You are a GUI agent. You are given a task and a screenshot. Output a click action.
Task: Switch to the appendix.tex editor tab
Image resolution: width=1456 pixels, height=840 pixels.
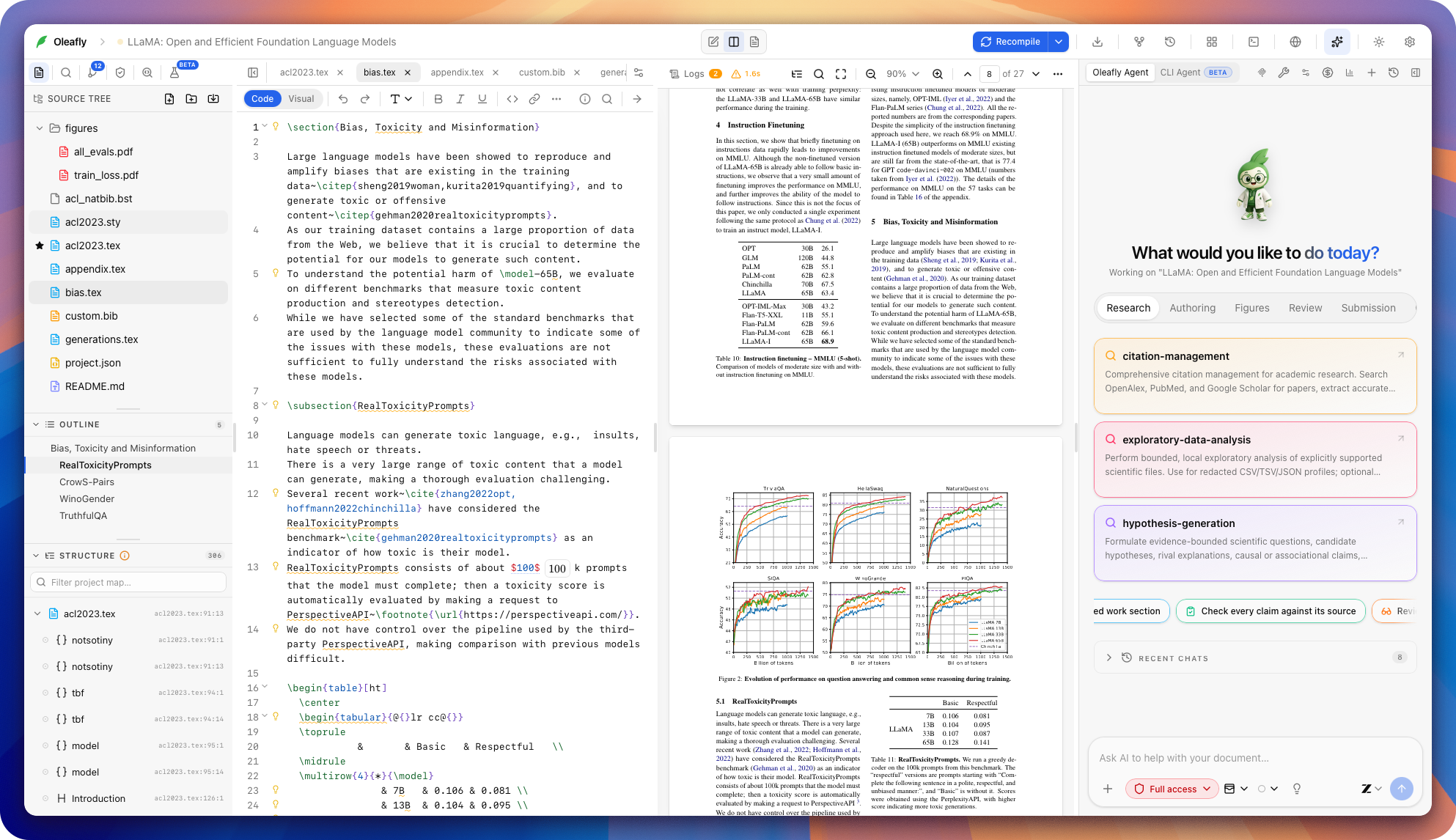457,73
